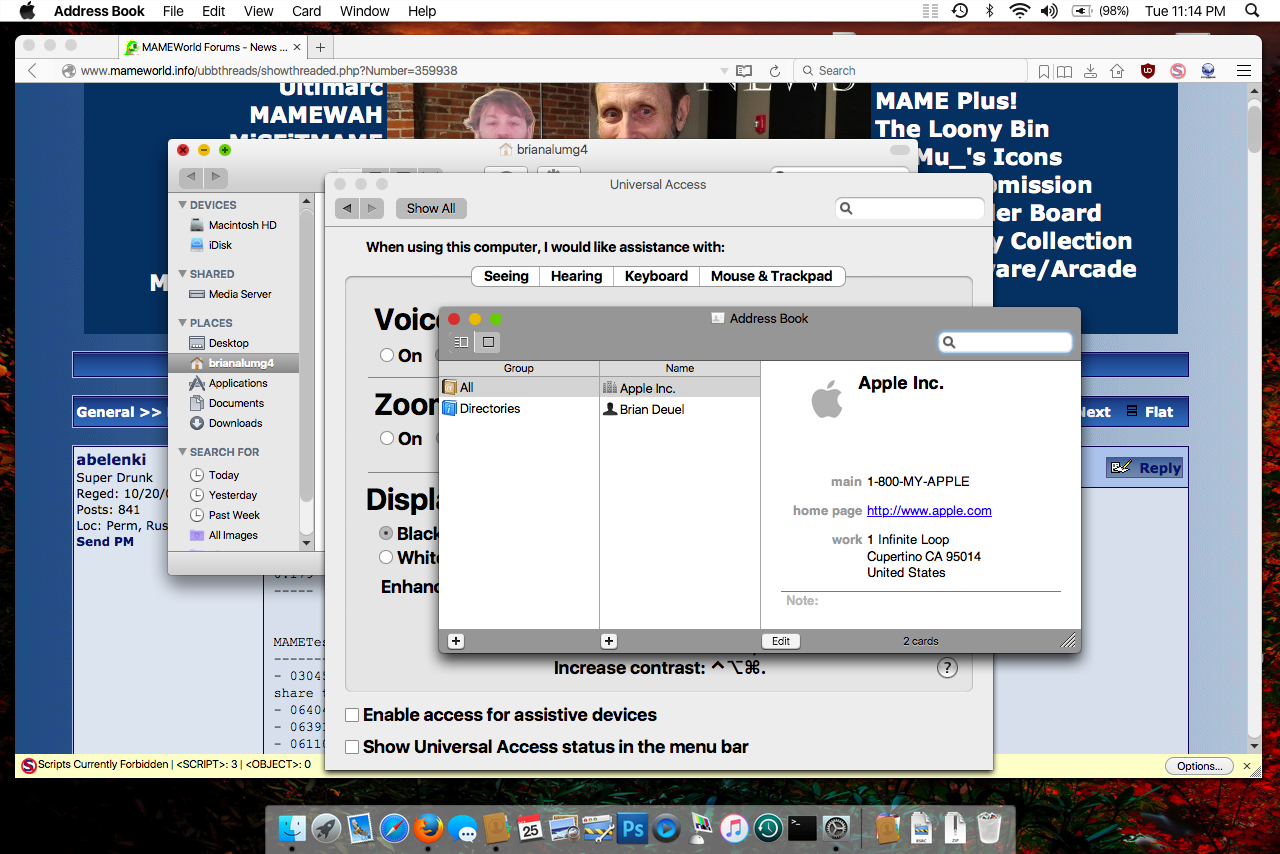The image size is (1280, 854).
Task: Open Safari from the Dock
Action: tap(394, 828)
